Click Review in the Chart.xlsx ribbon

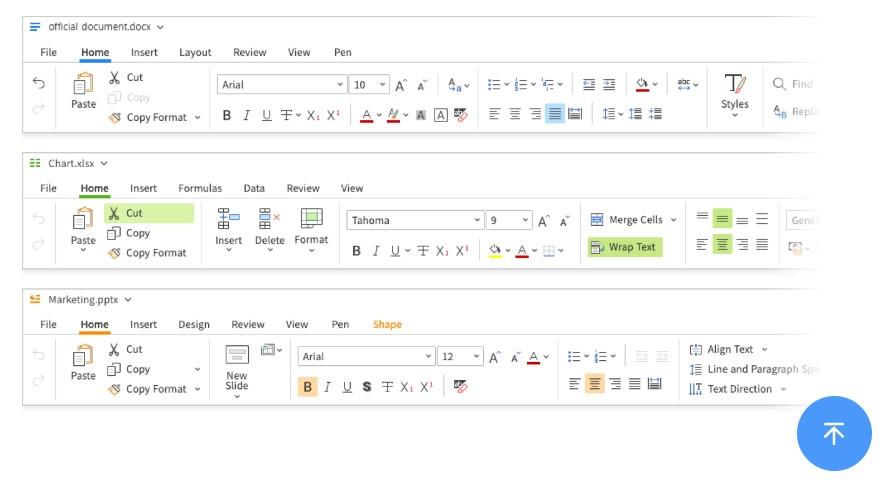pos(303,188)
